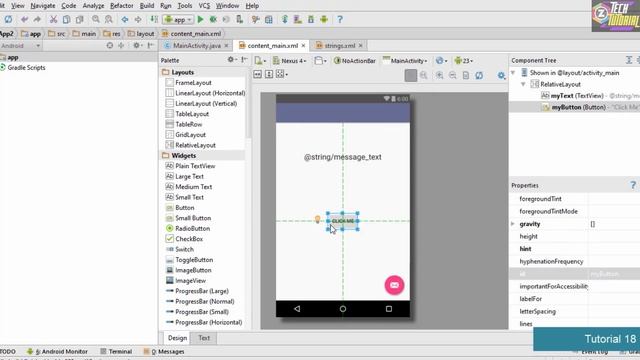This screenshot has height=360, width=640.
Task: Click the Copy icon in toolbar
Action: coord(66,19)
